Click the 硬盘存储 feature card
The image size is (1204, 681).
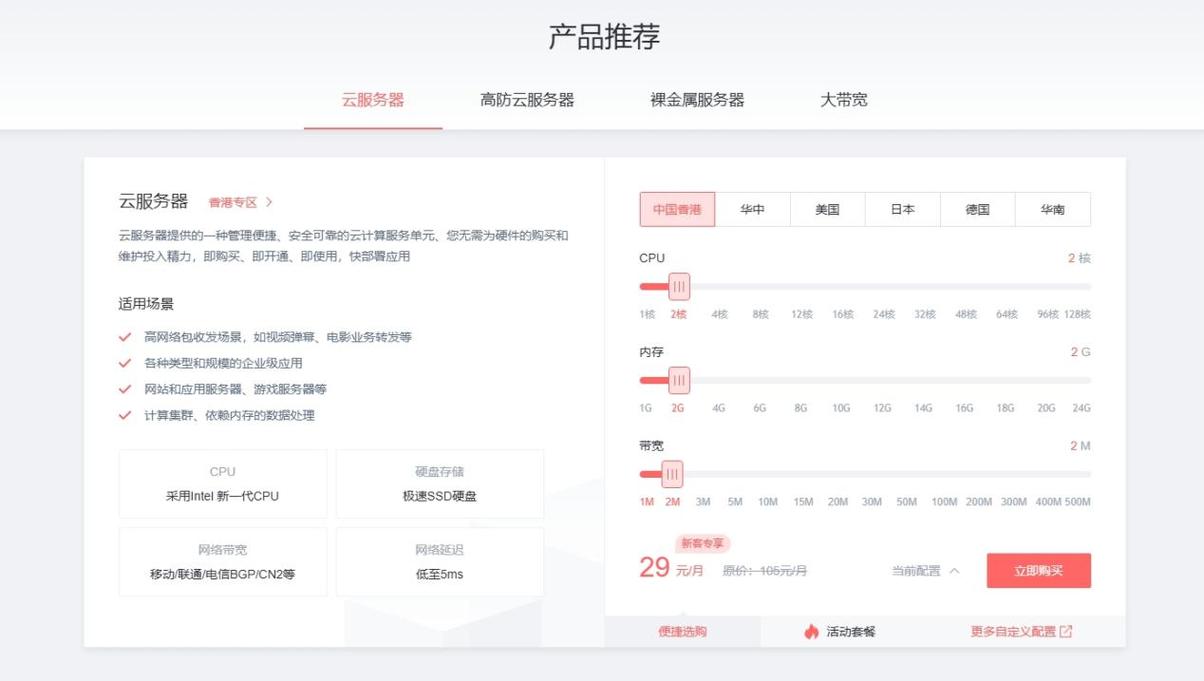tap(440, 484)
